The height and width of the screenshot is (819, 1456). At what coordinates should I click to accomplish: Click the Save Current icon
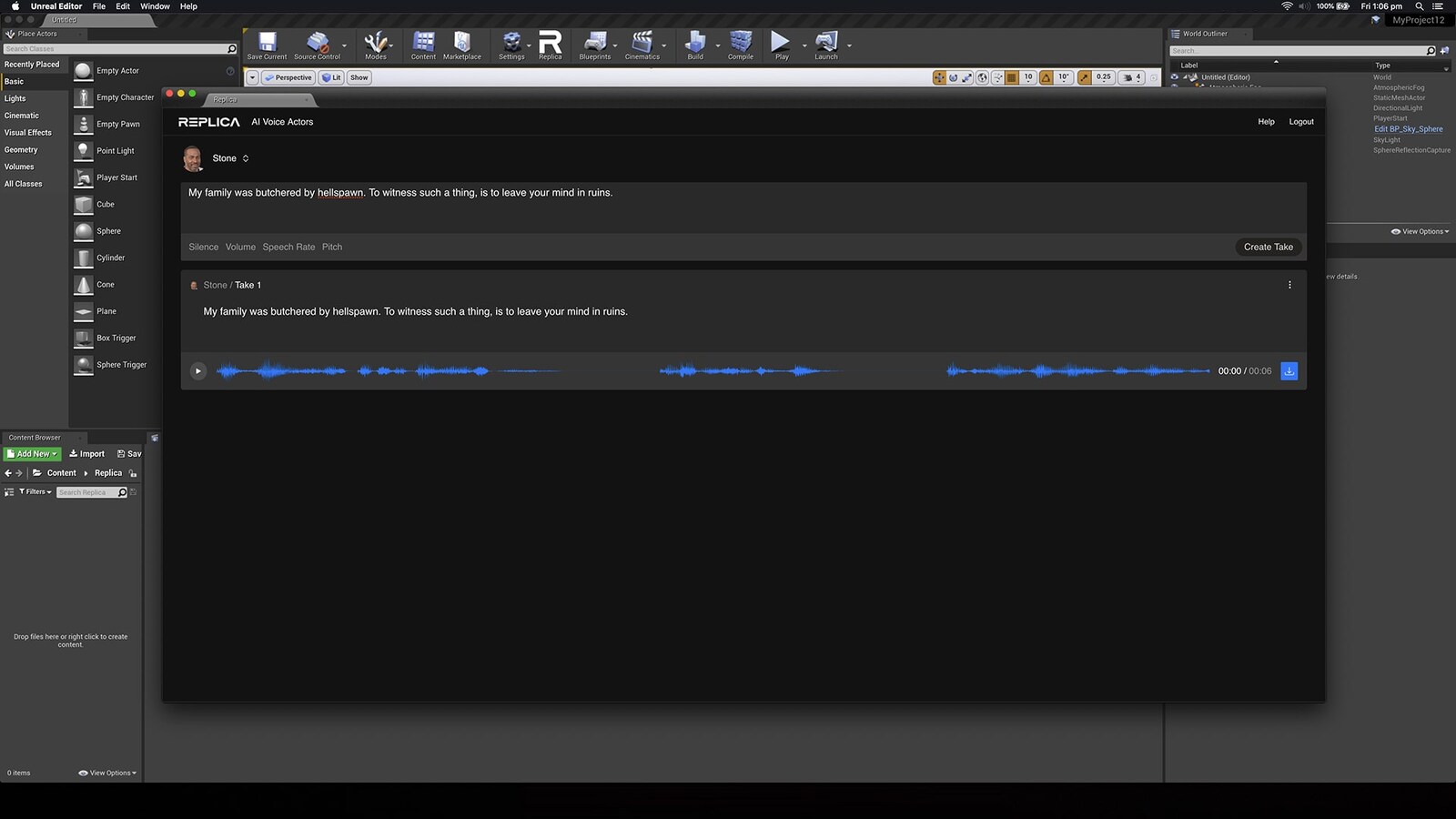pyautogui.click(x=267, y=44)
